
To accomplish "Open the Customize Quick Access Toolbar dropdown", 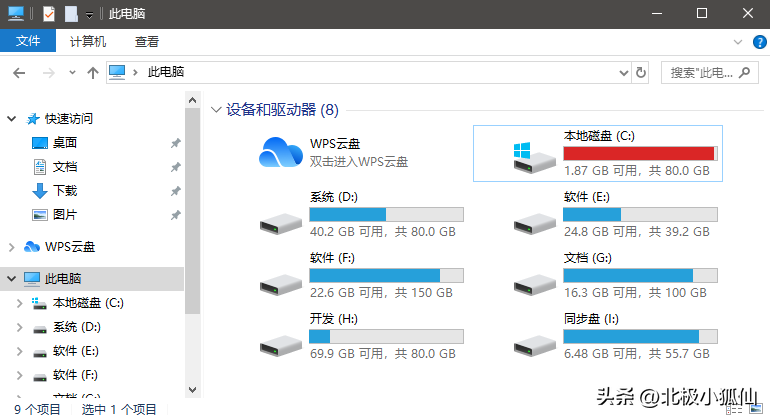I will click(89, 15).
